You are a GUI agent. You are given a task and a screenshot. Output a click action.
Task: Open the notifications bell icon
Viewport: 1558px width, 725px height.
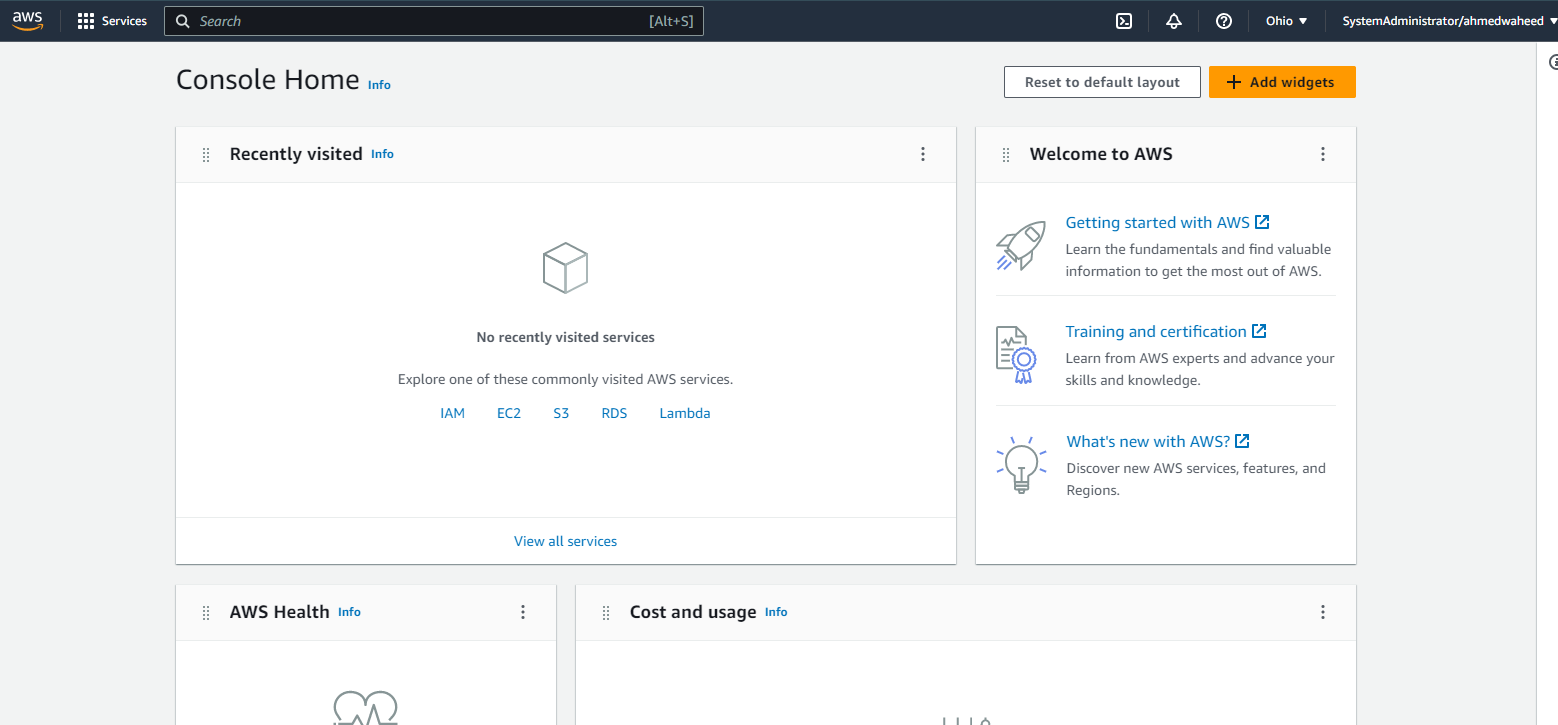[x=1173, y=20]
